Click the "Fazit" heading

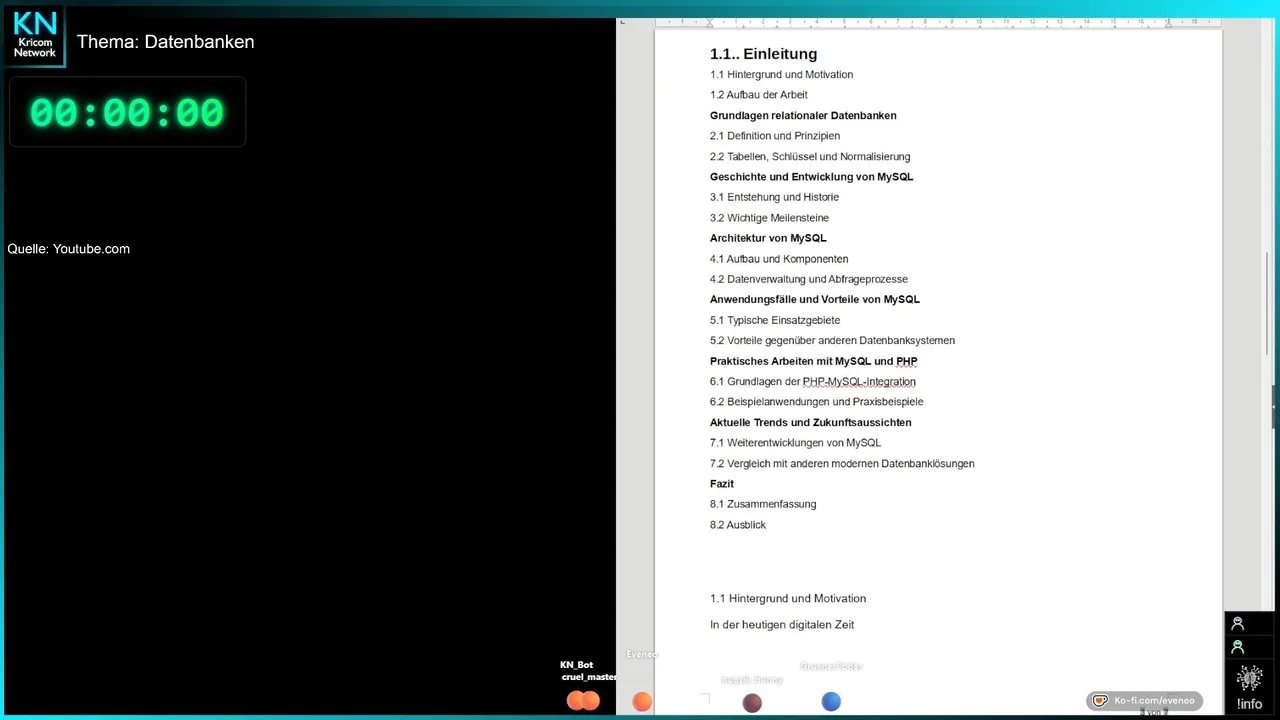click(722, 484)
